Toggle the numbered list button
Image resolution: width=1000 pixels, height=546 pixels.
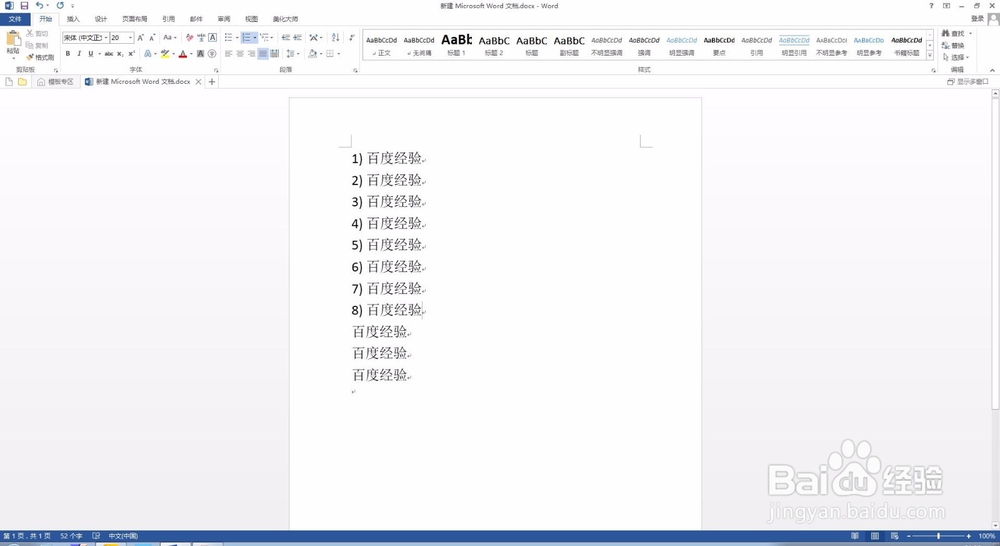(x=246, y=38)
